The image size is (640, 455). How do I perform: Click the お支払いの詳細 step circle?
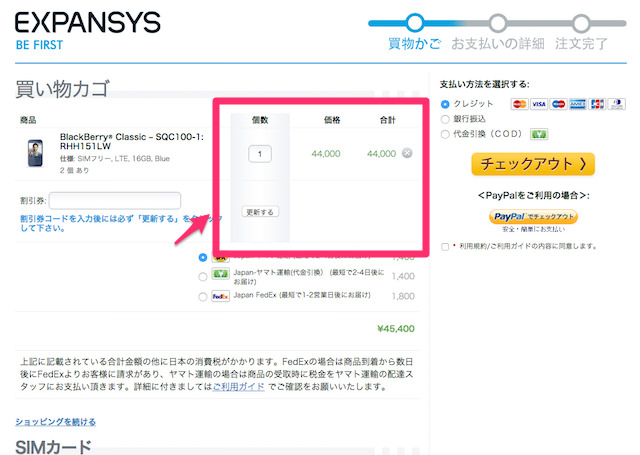(x=498, y=23)
